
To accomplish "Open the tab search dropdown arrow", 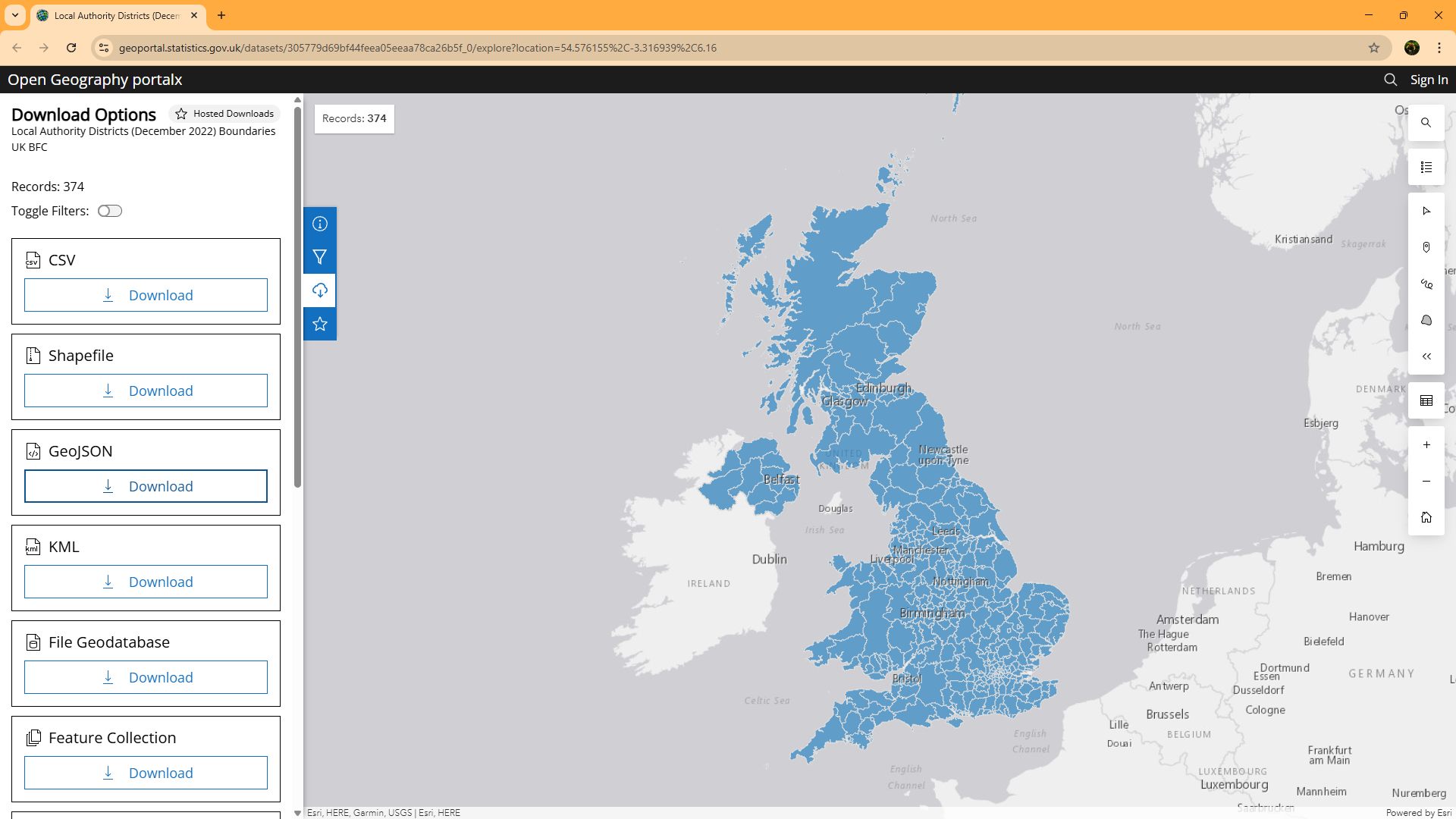I will click(15, 15).
